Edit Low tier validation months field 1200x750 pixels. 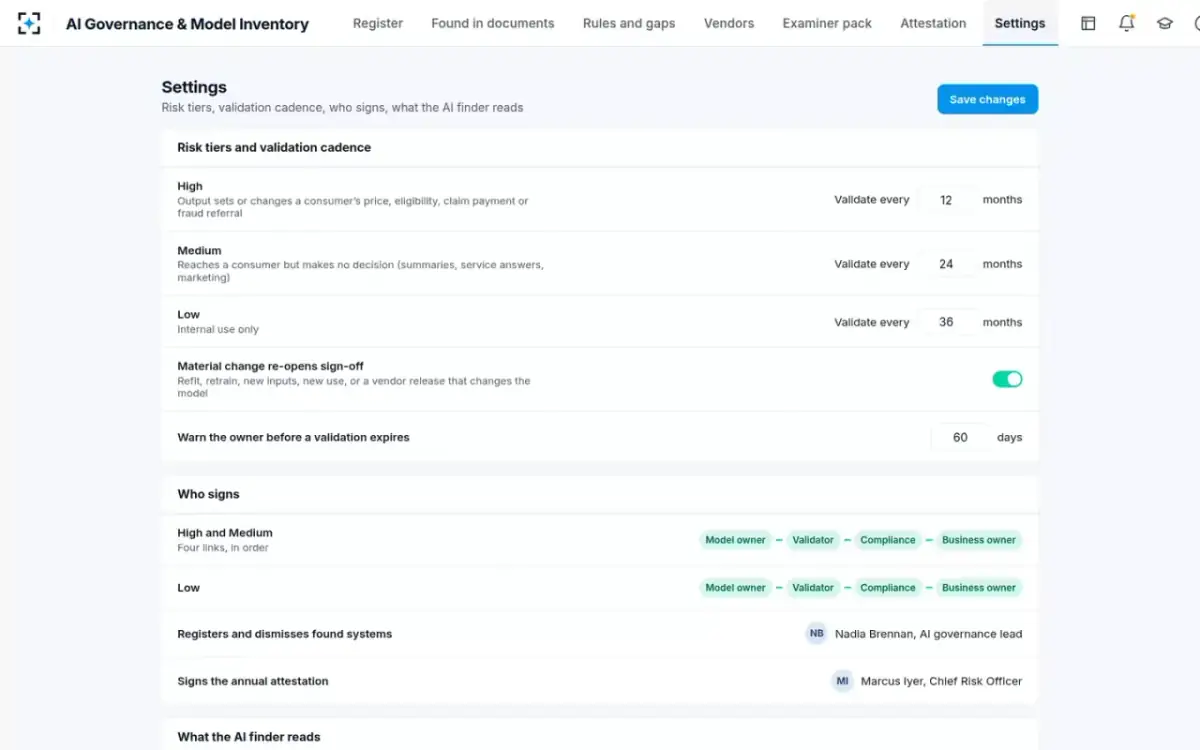click(946, 322)
